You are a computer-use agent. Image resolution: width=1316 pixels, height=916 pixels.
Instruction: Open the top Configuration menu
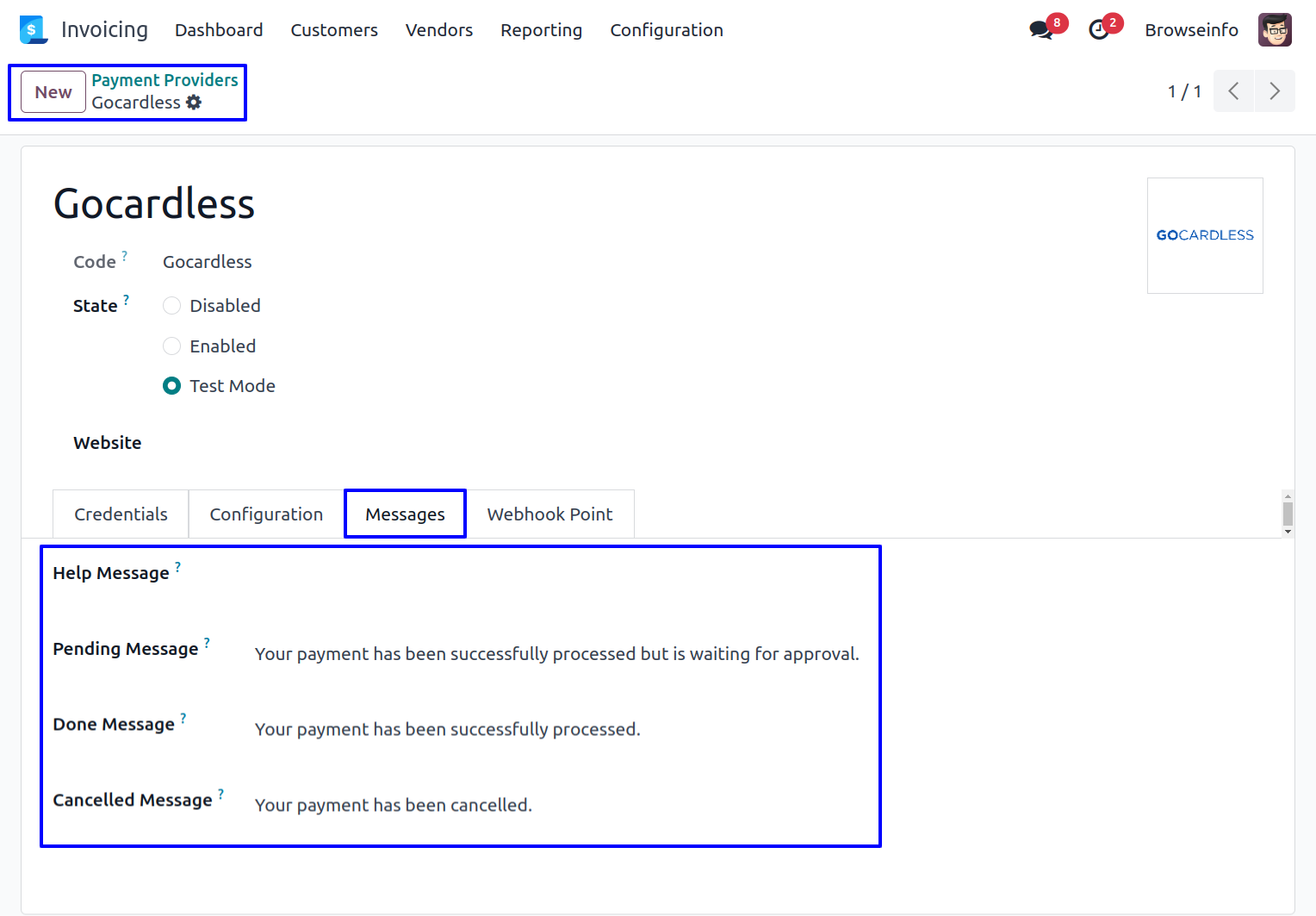[x=667, y=30]
